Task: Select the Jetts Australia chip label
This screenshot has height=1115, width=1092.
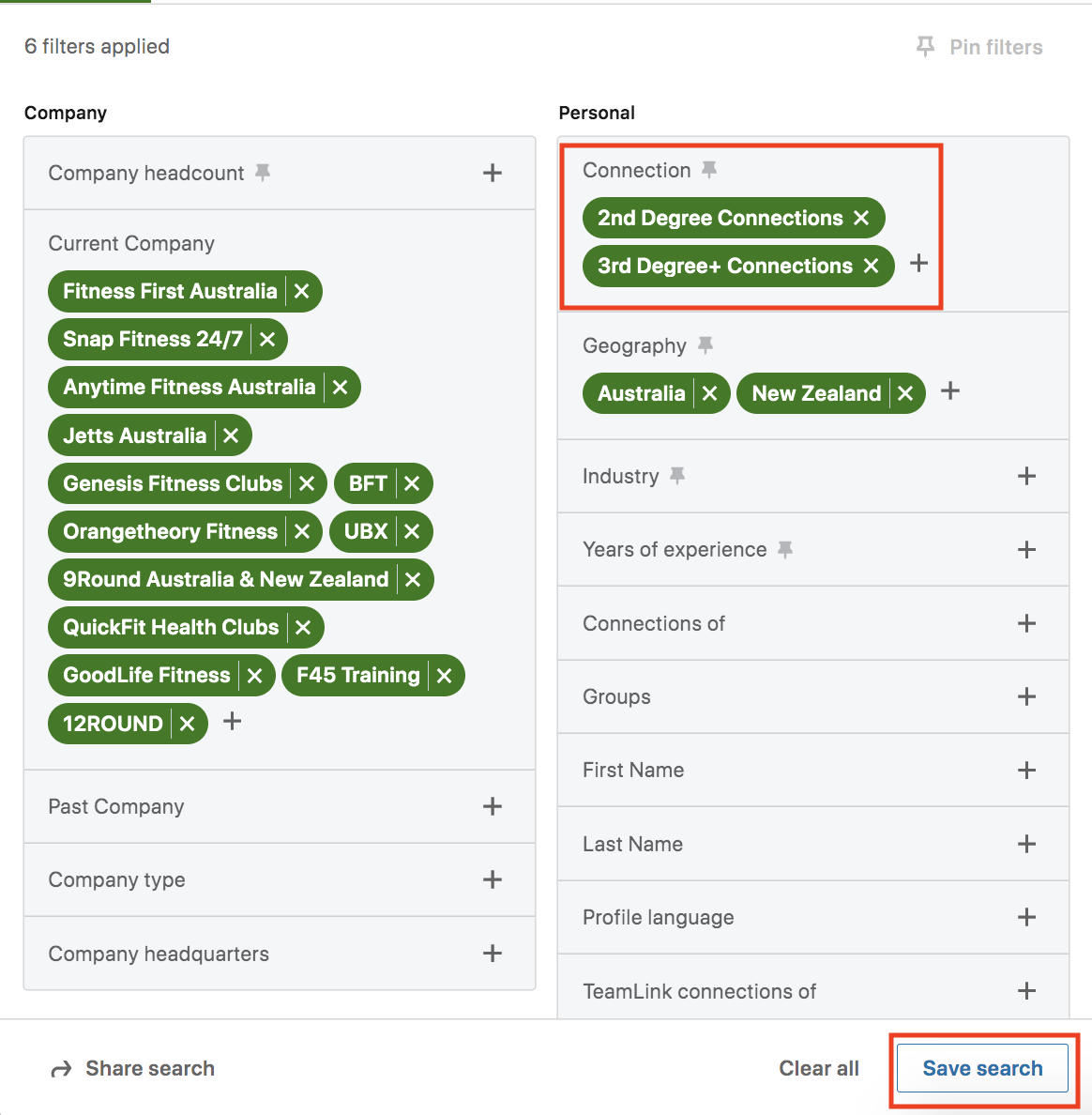Action: point(134,435)
